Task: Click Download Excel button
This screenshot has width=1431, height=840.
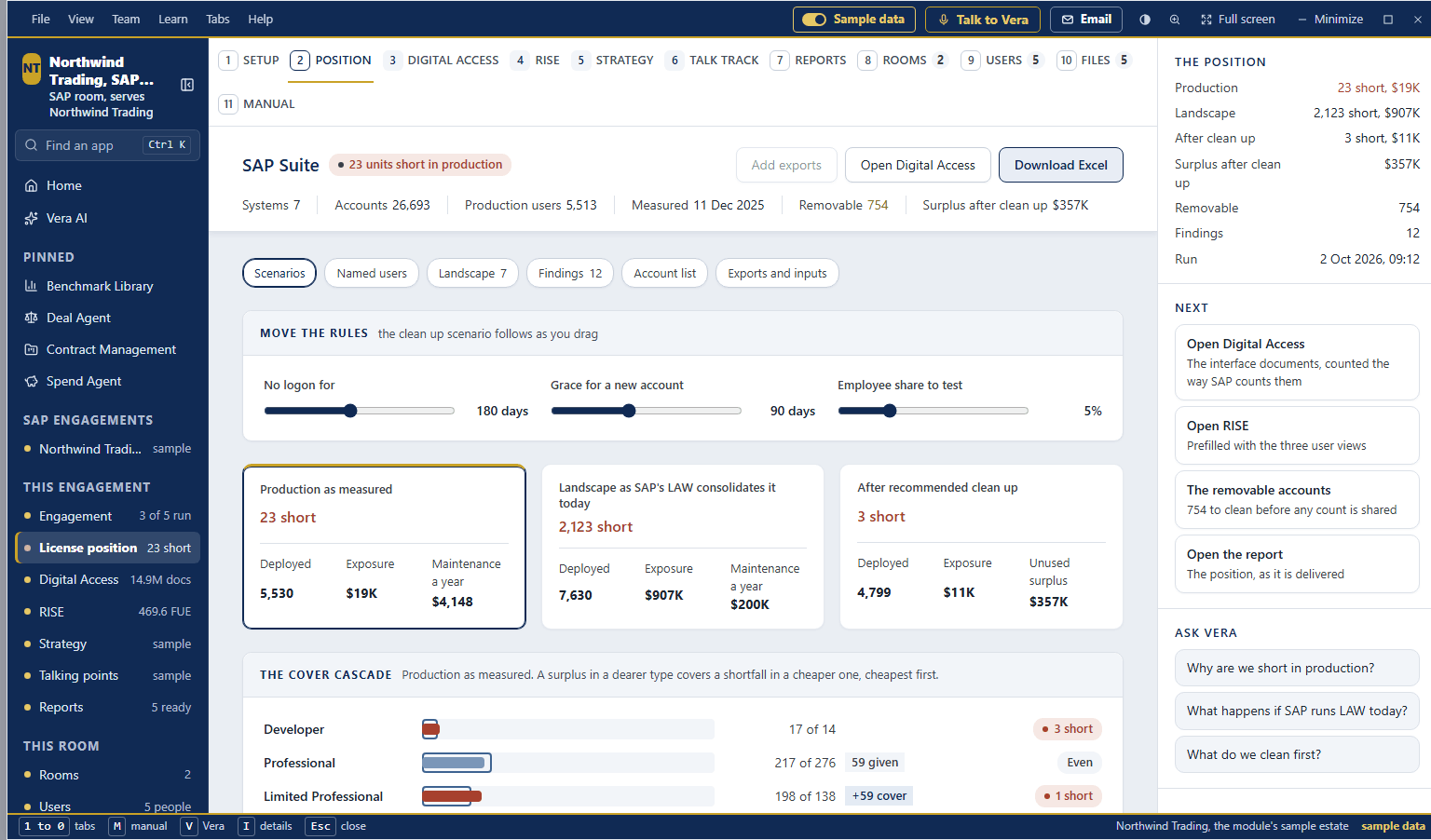Action: click(1061, 165)
